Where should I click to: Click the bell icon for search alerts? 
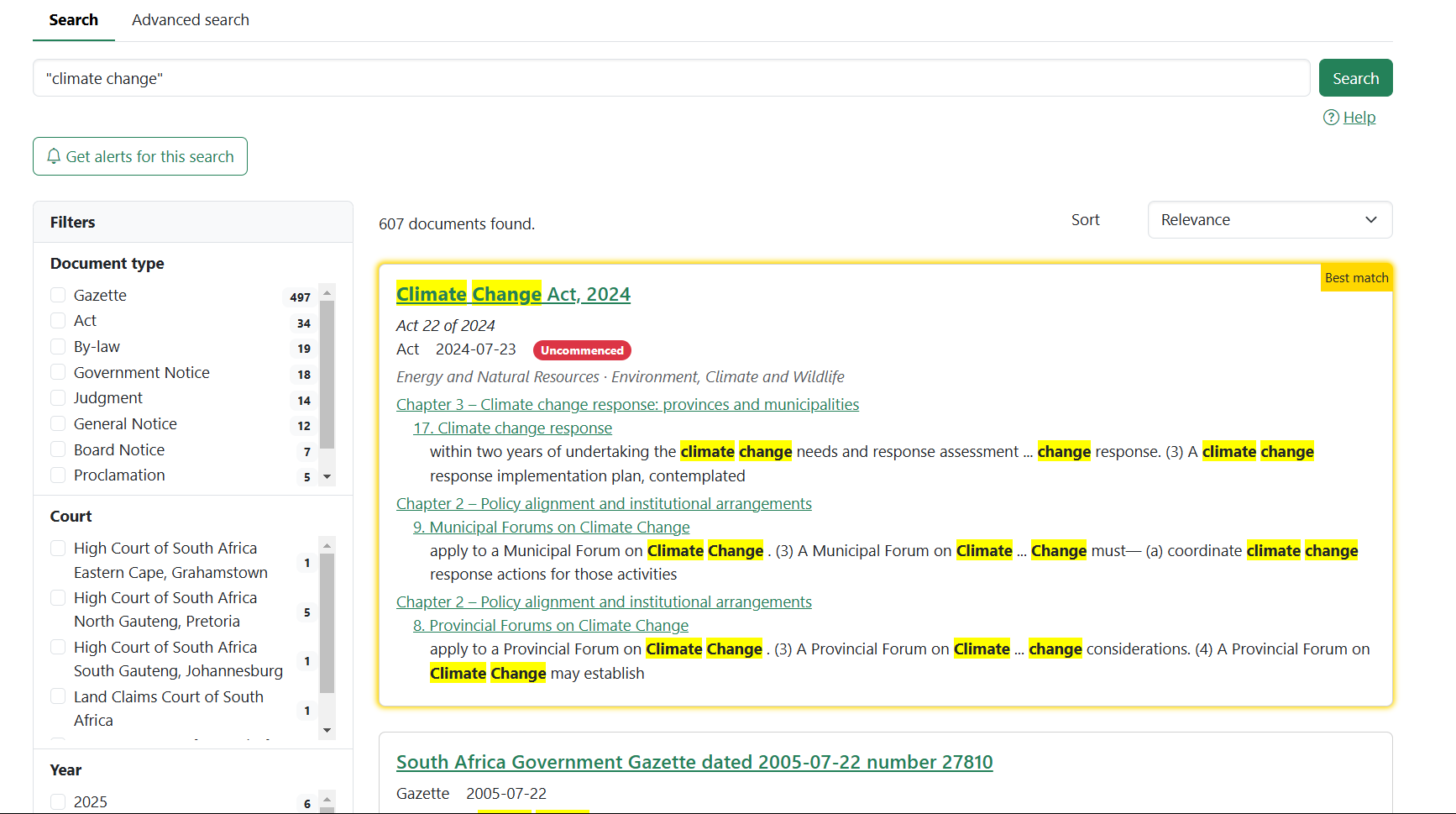(x=54, y=156)
